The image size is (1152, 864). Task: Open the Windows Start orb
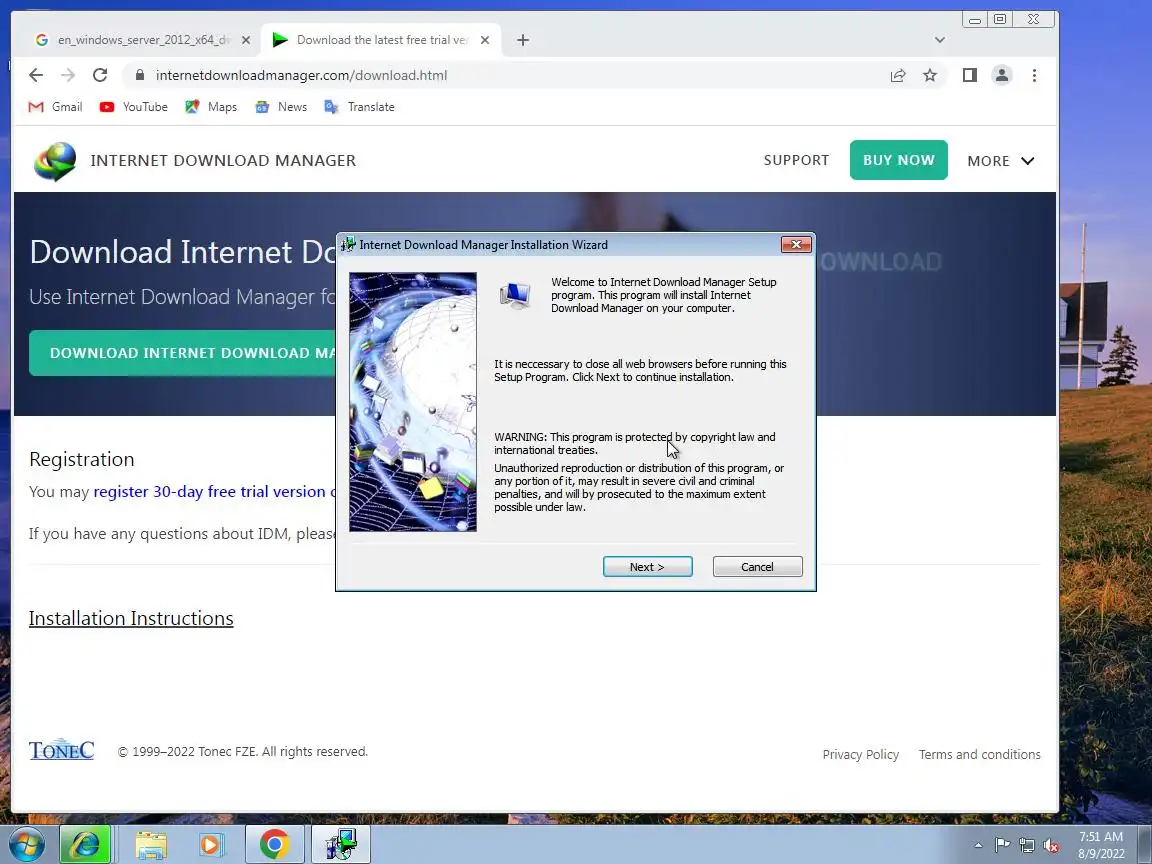[27, 844]
